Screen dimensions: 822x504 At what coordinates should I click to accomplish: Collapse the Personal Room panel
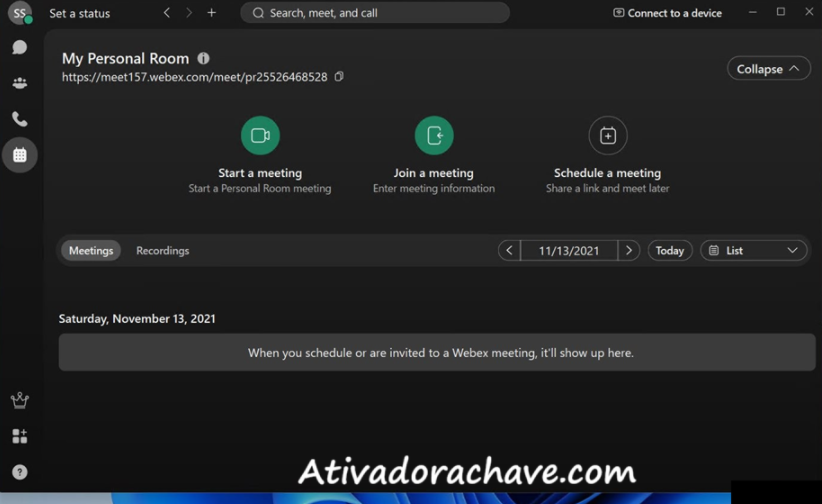coord(769,69)
